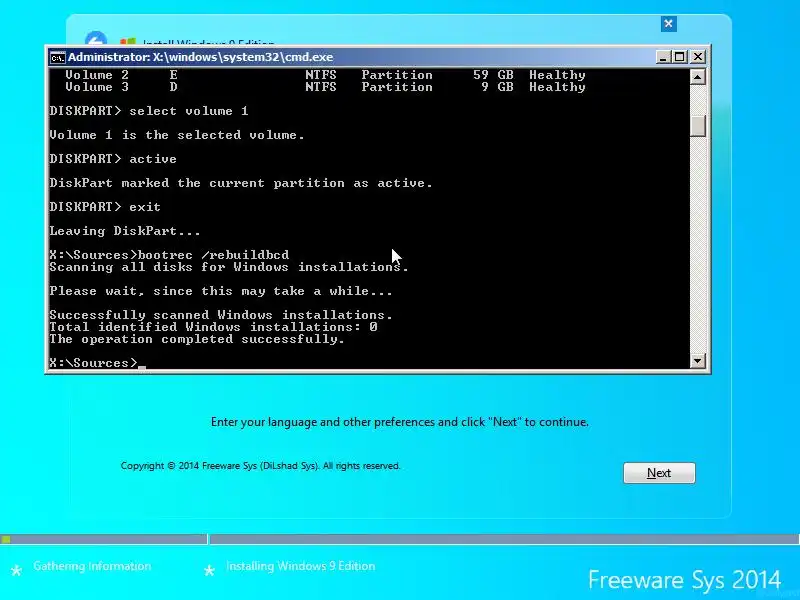Click 'Successfully scanned Windows installations.' line
Viewport: 800px width, 600px height.
(221, 315)
